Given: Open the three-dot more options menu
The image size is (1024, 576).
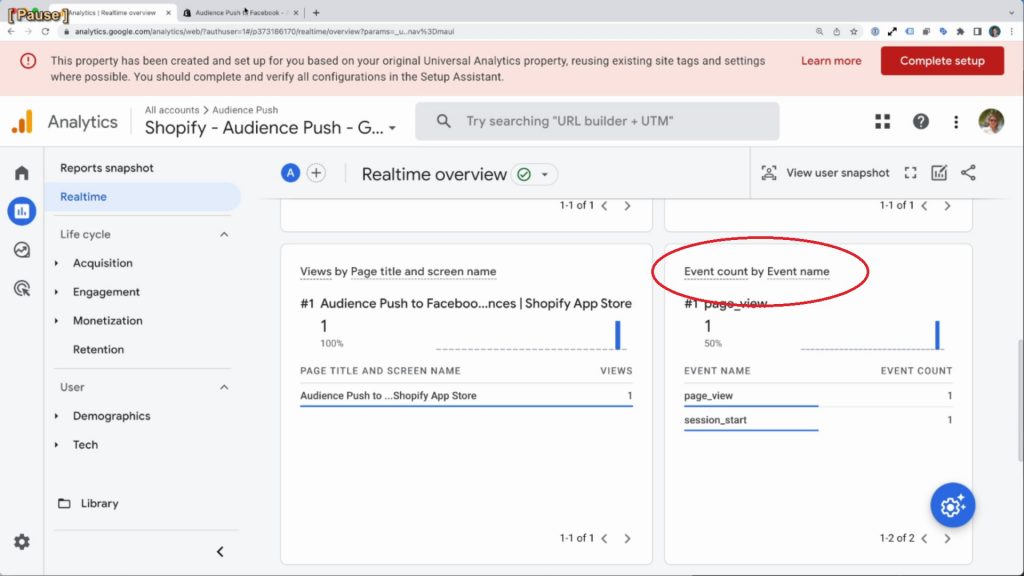Looking at the screenshot, I should tap(956, 121).
